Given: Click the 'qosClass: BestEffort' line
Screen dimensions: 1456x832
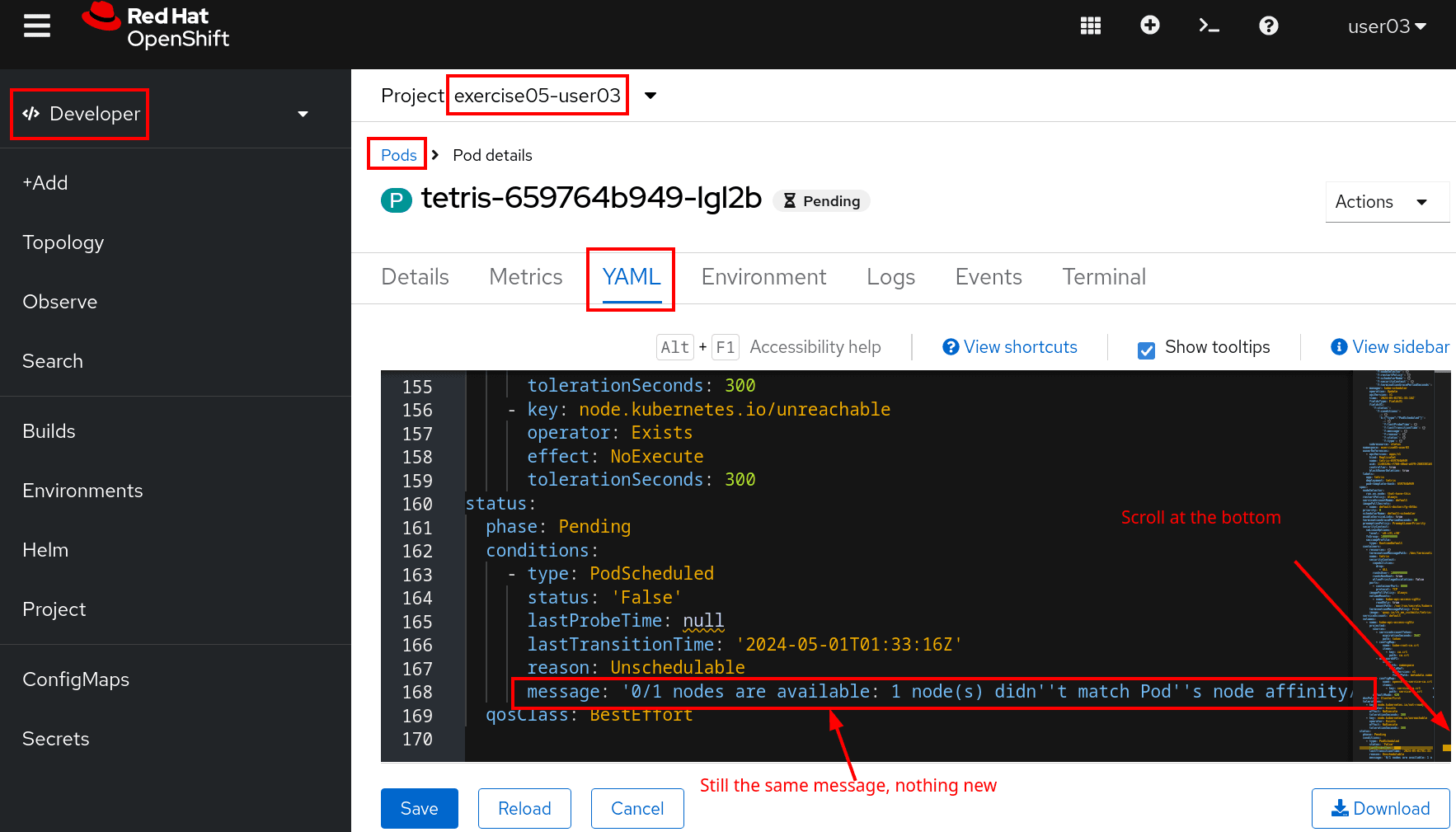Looking at the screenshot, I should pos(589,715).
